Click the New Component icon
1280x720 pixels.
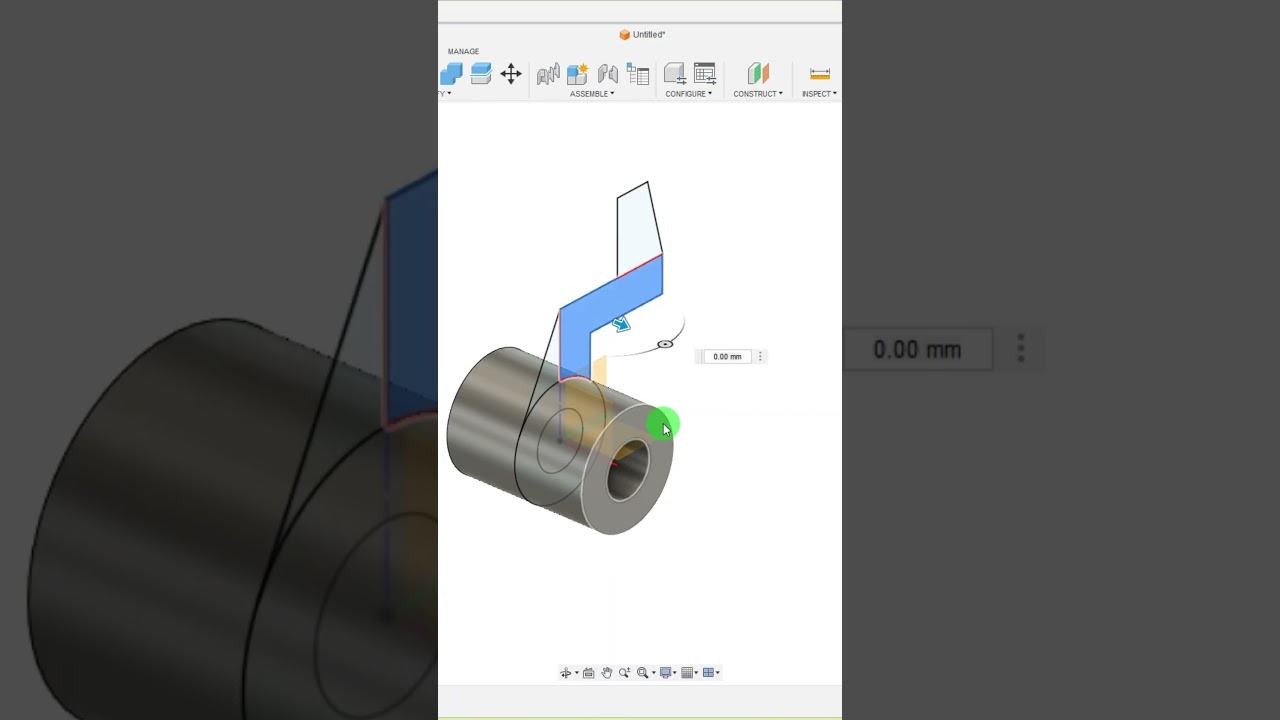[x=577, y=74]
